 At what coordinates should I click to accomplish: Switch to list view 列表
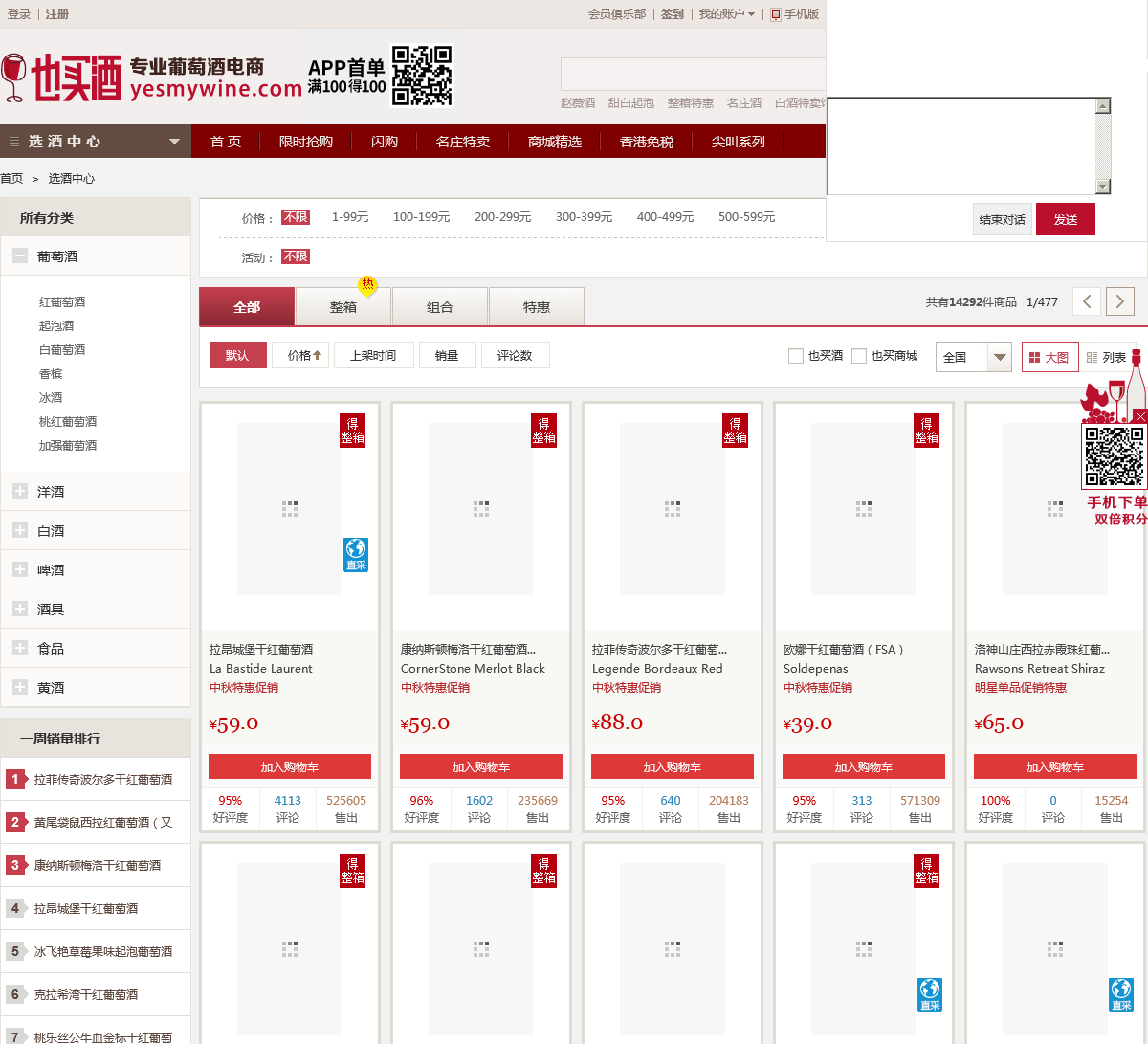click(1107, 357)
